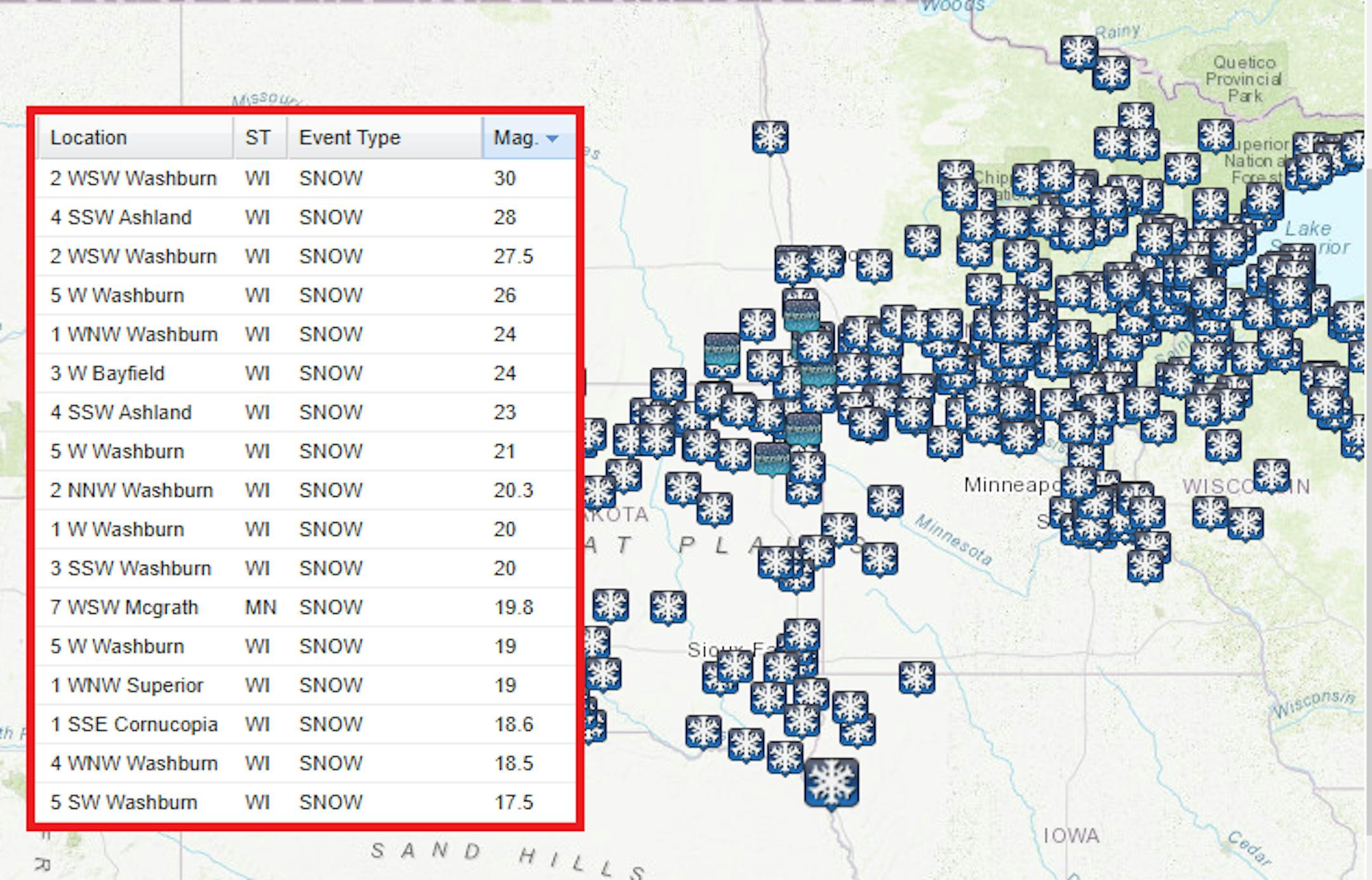The height and width of the screenshot is (880, 1372).
Task: Click the teal blizzard marker near Dakota border
Action: pyautogui.click(x=722, y=353)
